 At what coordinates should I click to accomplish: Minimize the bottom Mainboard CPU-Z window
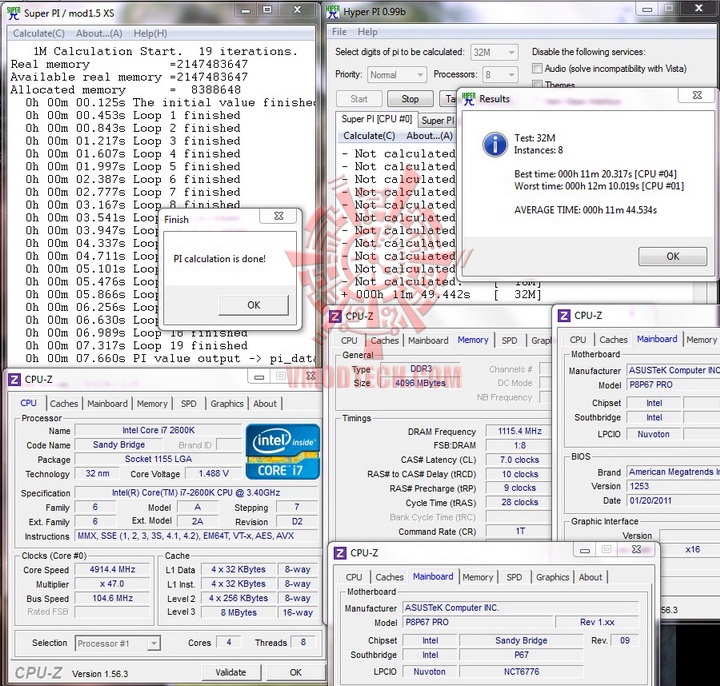point(585,550)
